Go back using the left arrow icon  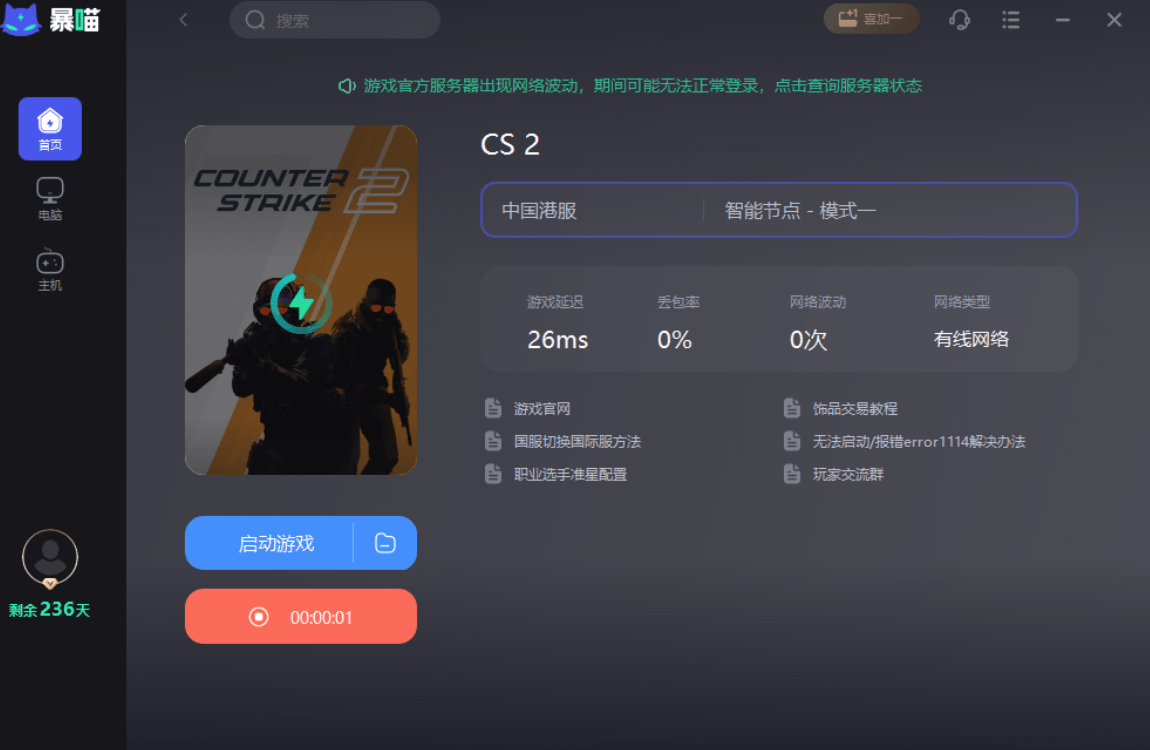(x=183, y=20)
